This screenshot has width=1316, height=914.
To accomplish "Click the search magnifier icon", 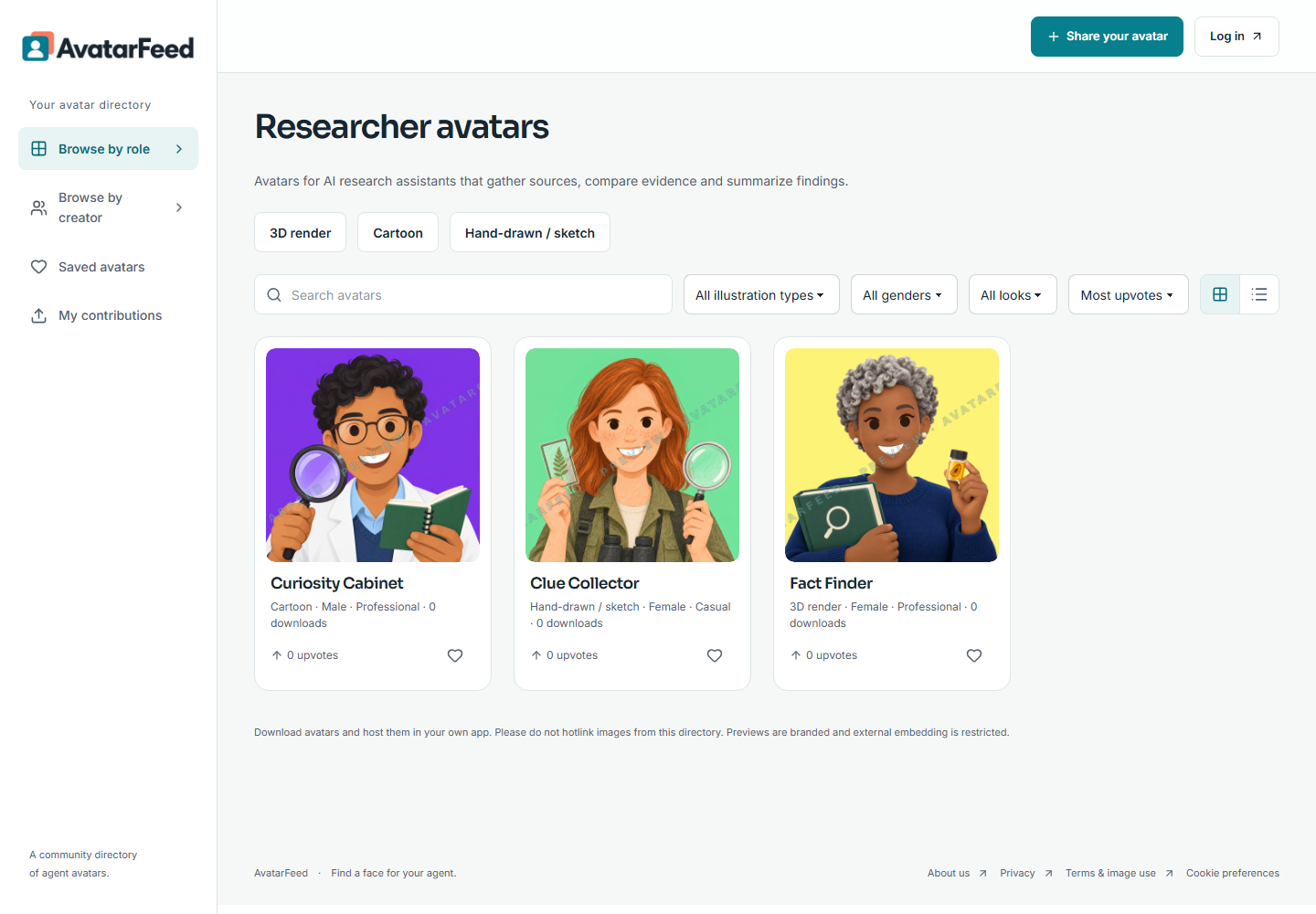I will coord(274,295).
